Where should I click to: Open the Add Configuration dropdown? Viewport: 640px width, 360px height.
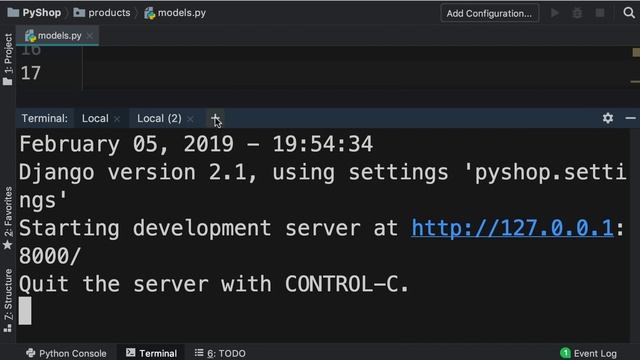pos(489,13)
